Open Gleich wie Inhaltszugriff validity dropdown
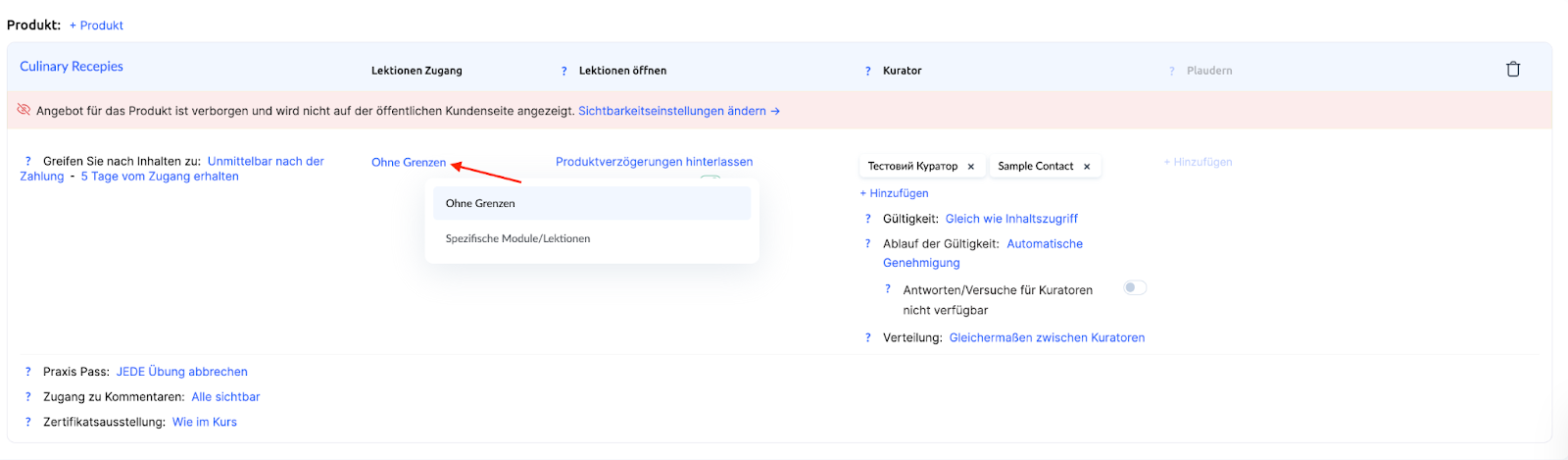 1011,219
